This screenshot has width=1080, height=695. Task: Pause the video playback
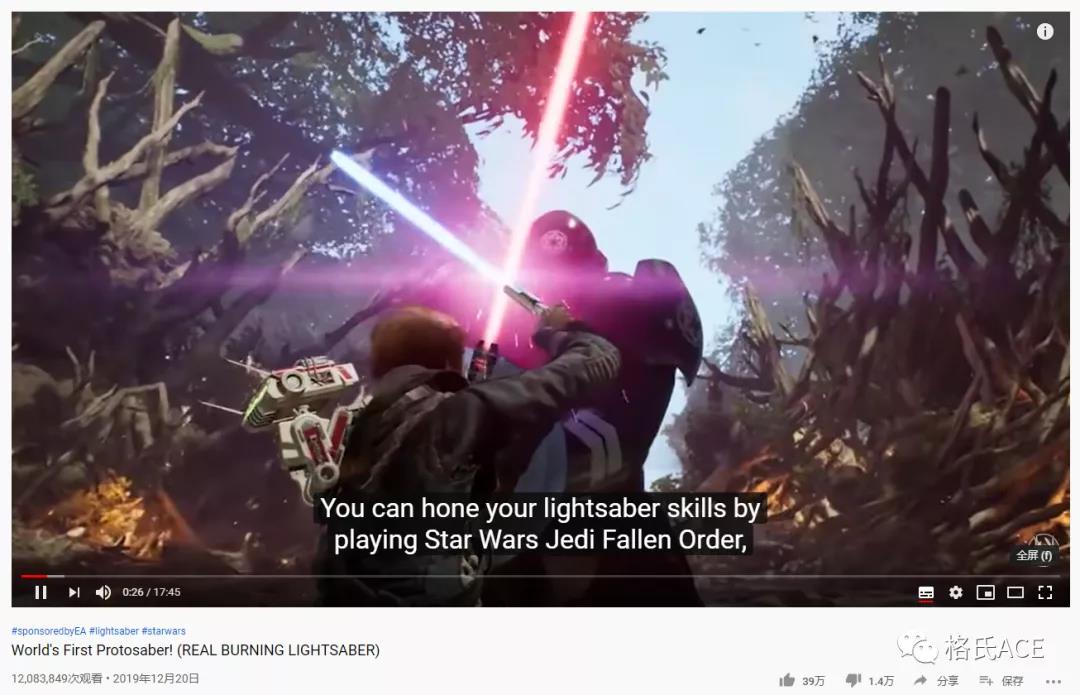point(41,592)
